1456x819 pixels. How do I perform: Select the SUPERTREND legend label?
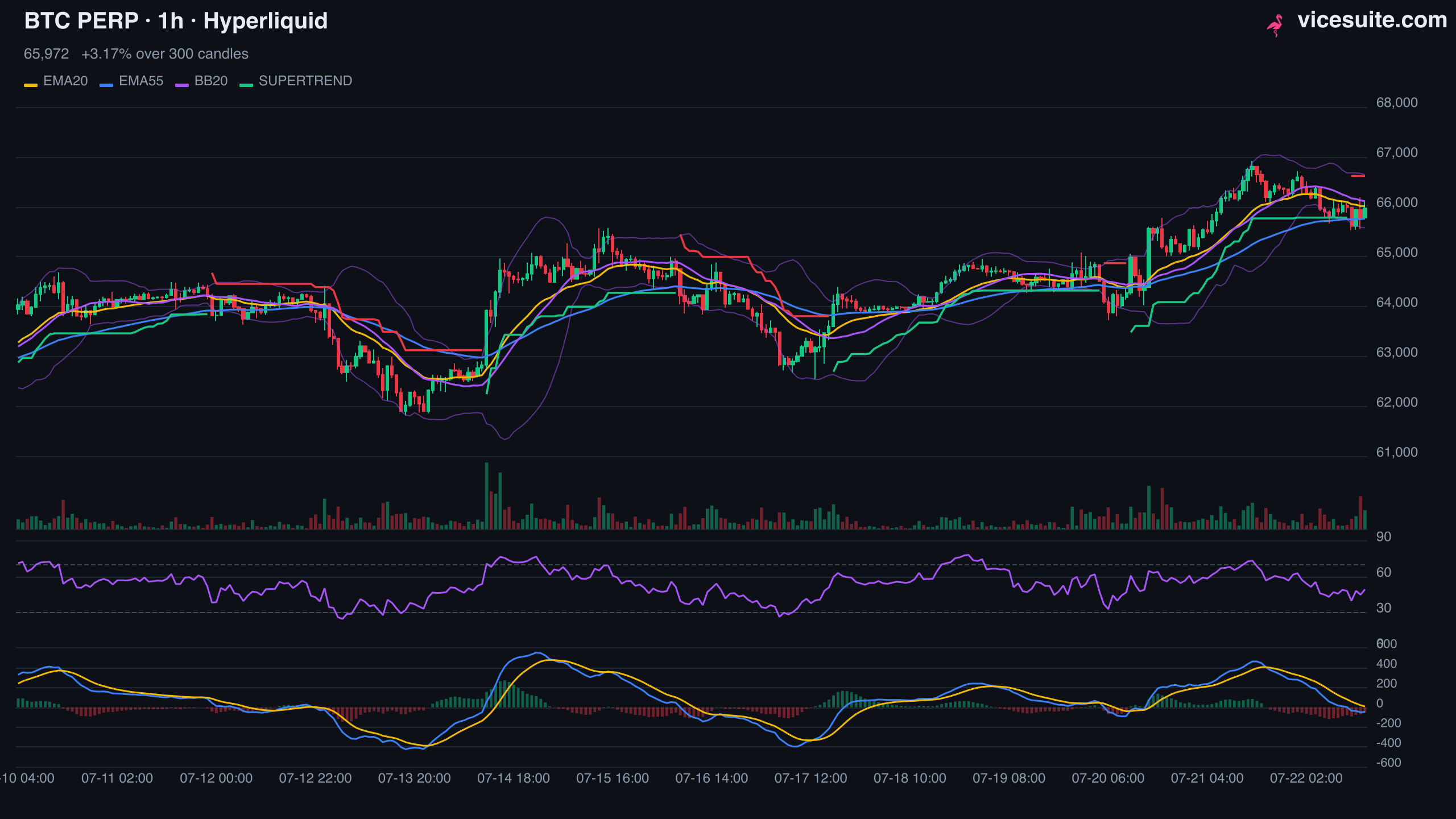click(305, 81)
